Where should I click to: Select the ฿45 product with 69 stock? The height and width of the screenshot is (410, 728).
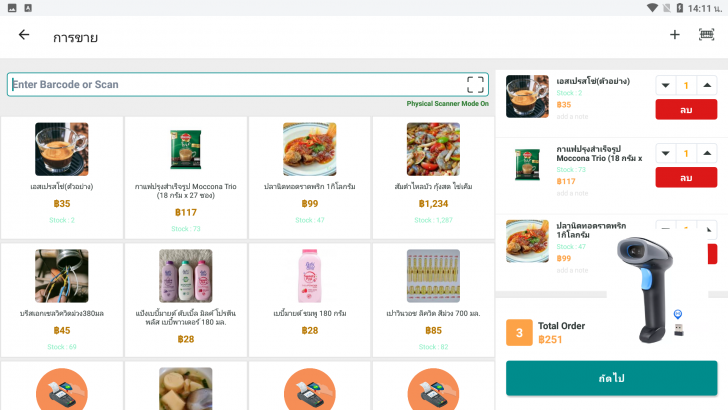click(x=62, y=300)
